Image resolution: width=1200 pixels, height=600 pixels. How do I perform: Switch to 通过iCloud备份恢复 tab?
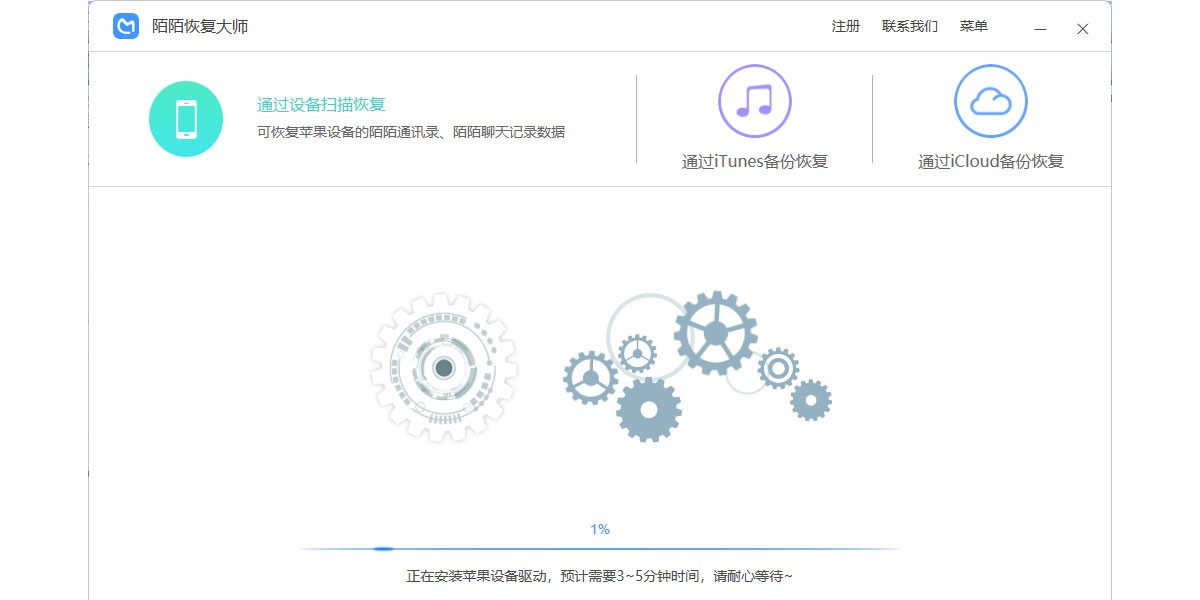[x=991, y=161]
